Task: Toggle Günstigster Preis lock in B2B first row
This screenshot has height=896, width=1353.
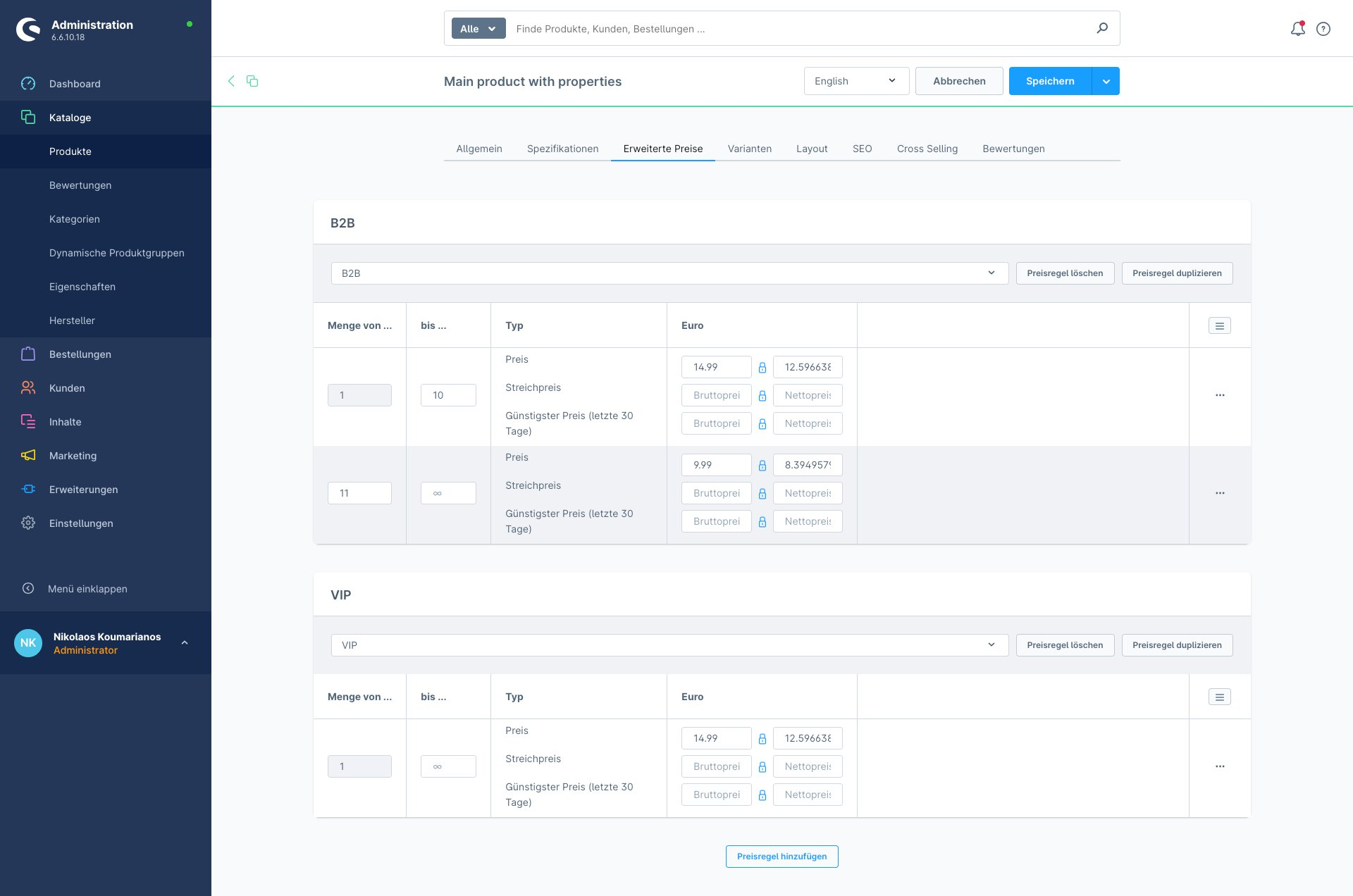Action: (x=762, y=424)
